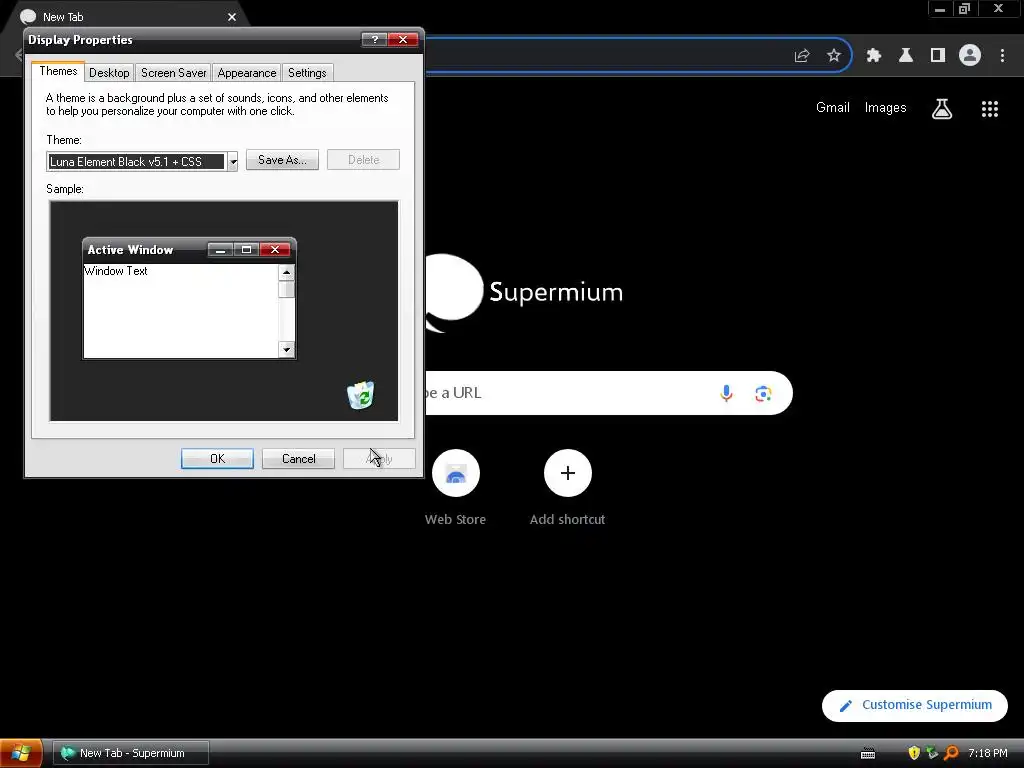Click the Chrome Labs flask toolbar icon
The width and height of the screenshot is (1024, 768).
click(906, 56)
